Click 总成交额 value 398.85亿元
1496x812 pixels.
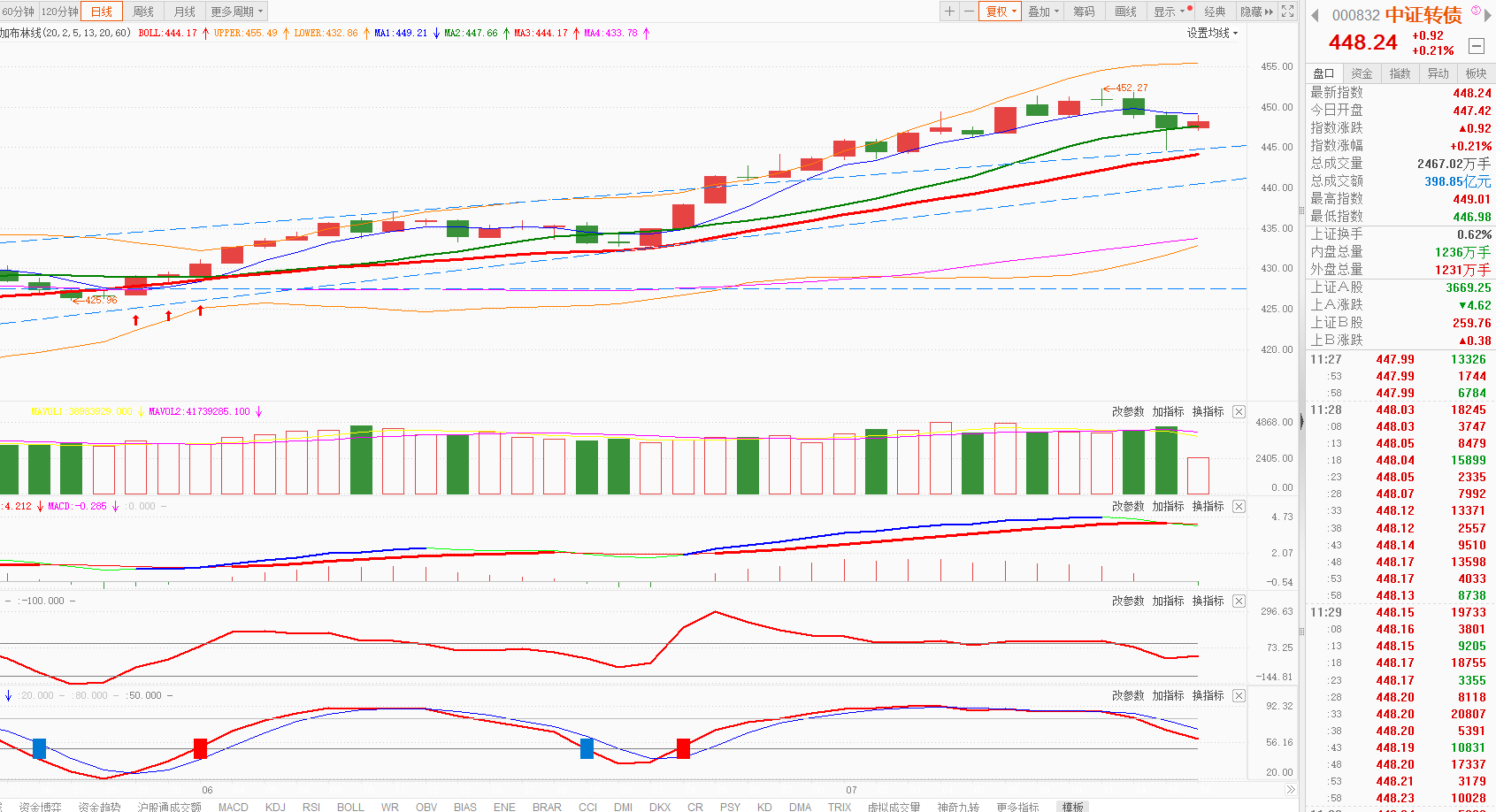click(1457, 181)
